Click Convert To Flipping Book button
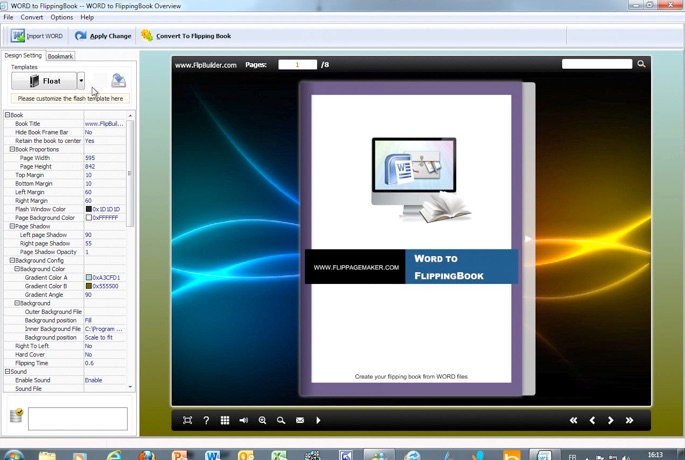 click(186, 36)
